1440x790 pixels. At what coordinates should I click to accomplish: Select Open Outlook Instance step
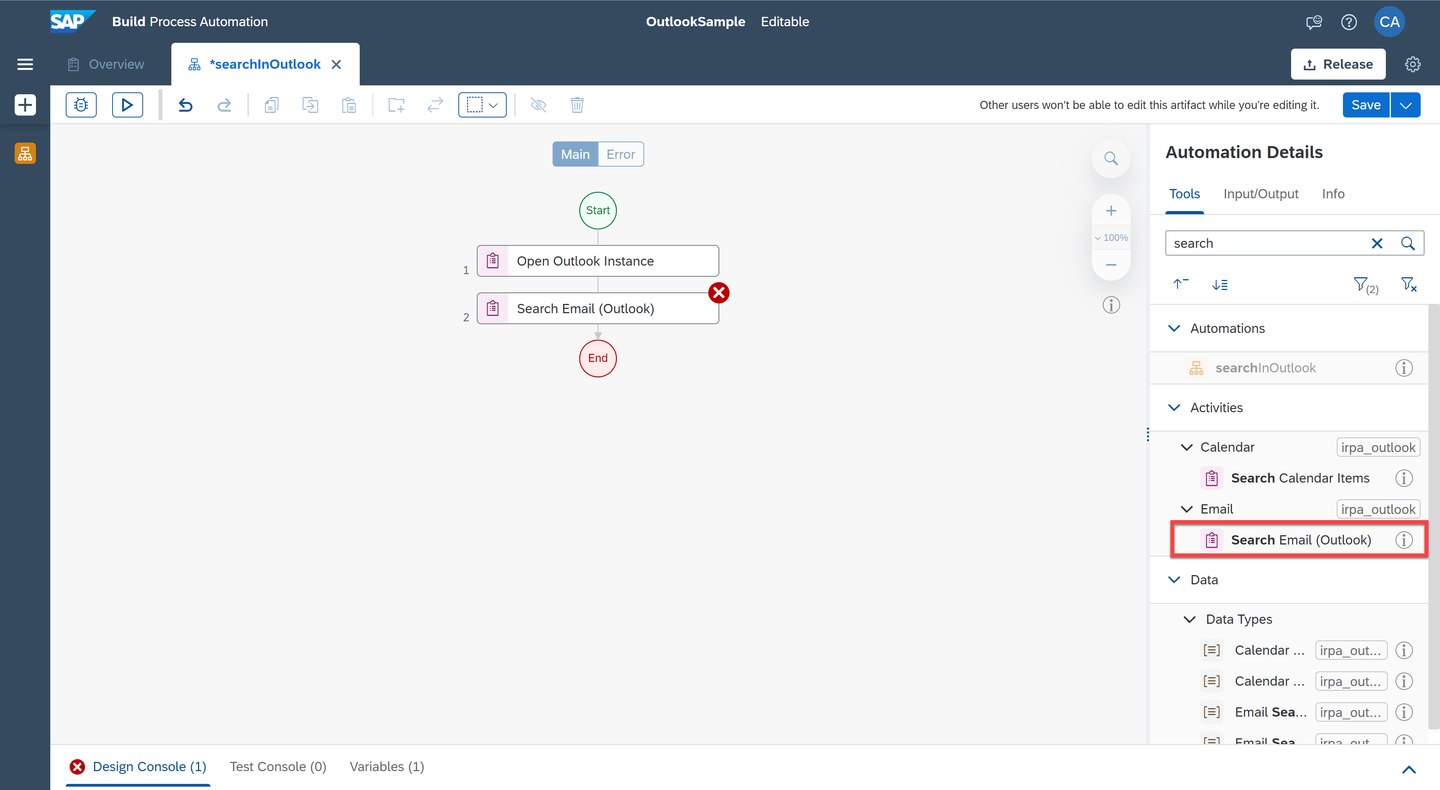click(x=598, y=261)
